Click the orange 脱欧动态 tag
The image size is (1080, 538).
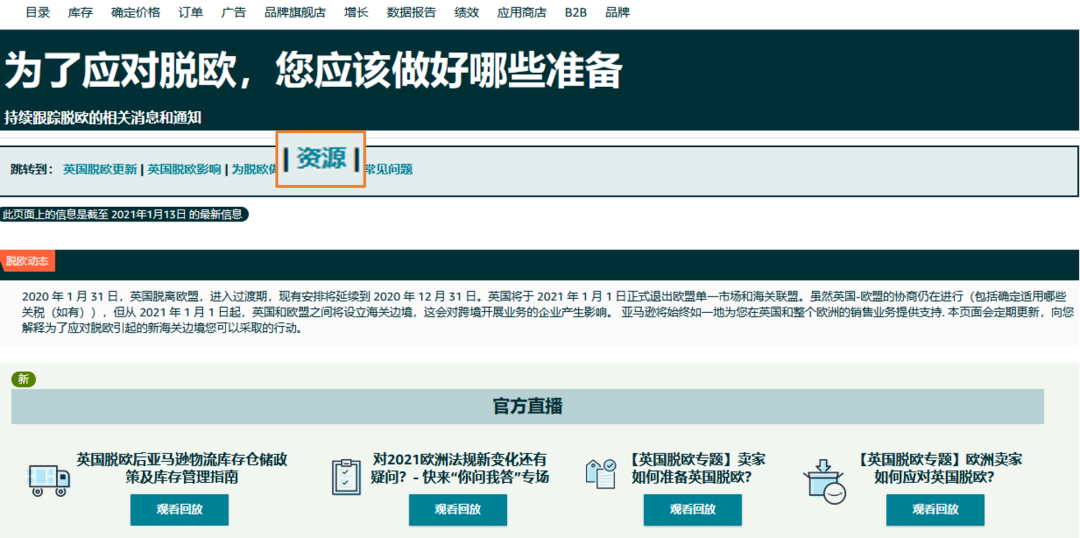pos(27,261)
